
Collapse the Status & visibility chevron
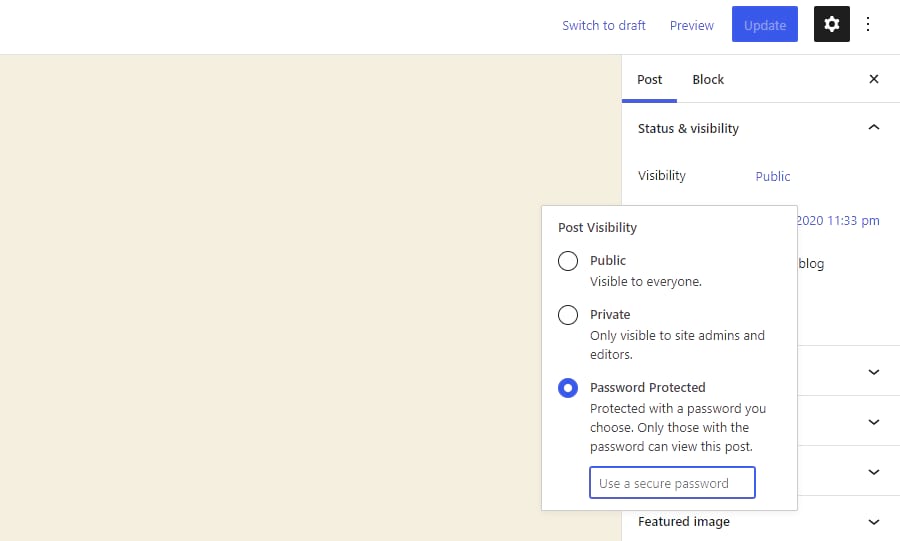(x=873, y=128)
